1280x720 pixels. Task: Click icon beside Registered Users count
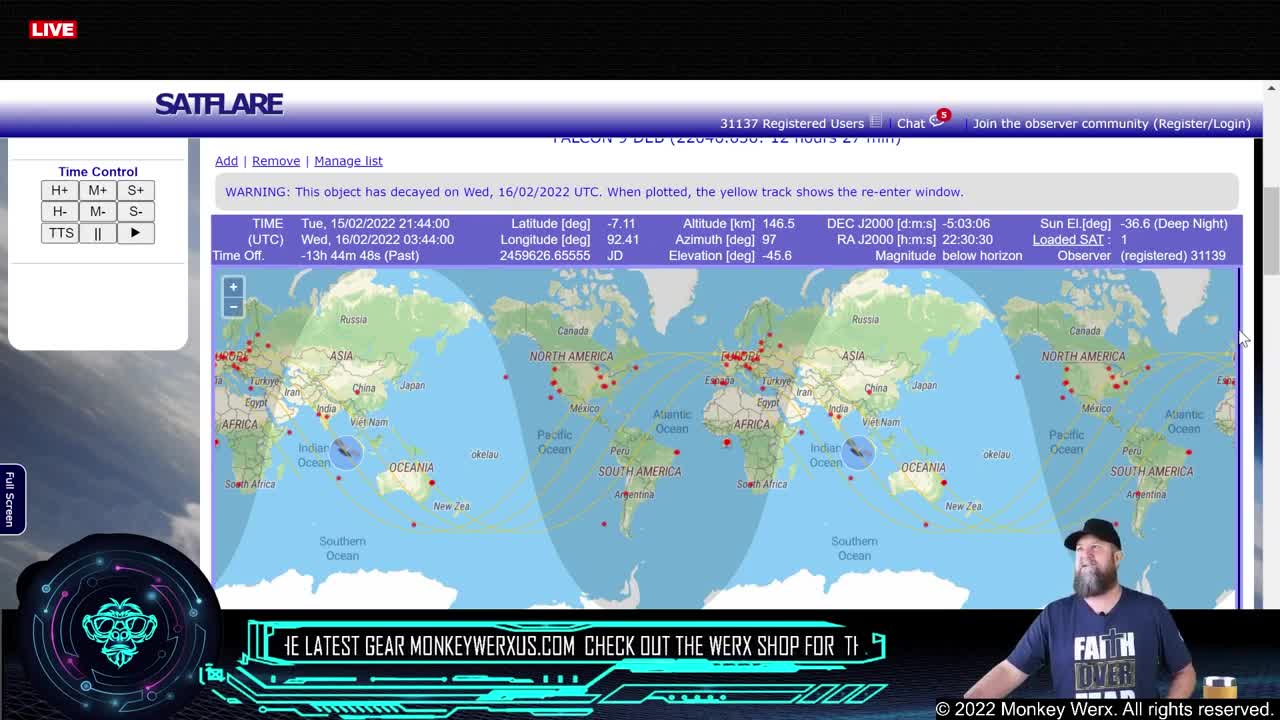coord(876,122)
